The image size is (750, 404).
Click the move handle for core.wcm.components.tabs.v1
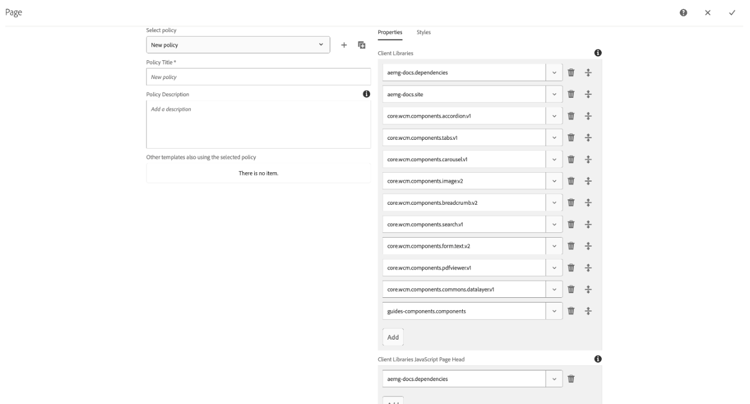coord(588,138)
